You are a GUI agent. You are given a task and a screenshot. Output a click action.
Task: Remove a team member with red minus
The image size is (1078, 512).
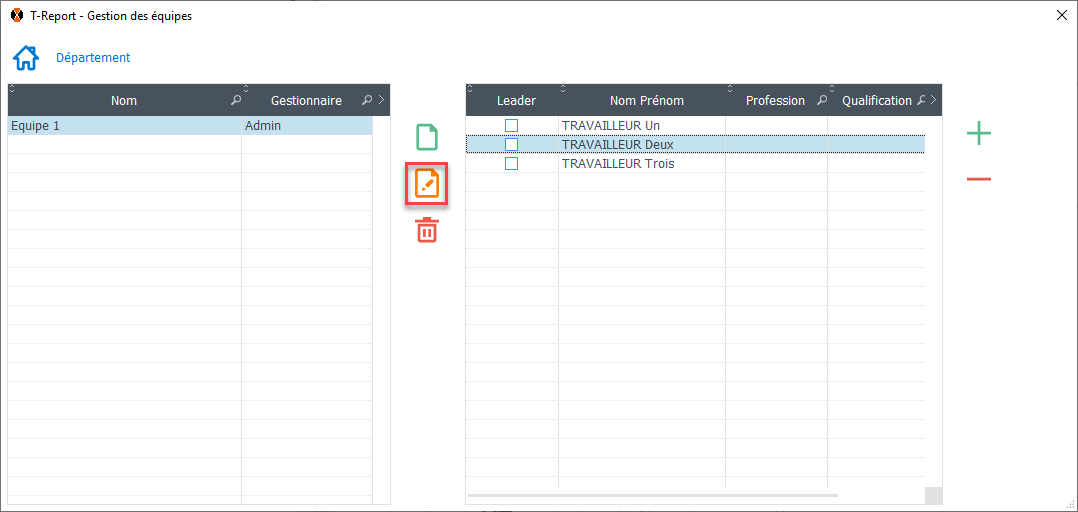979,179
